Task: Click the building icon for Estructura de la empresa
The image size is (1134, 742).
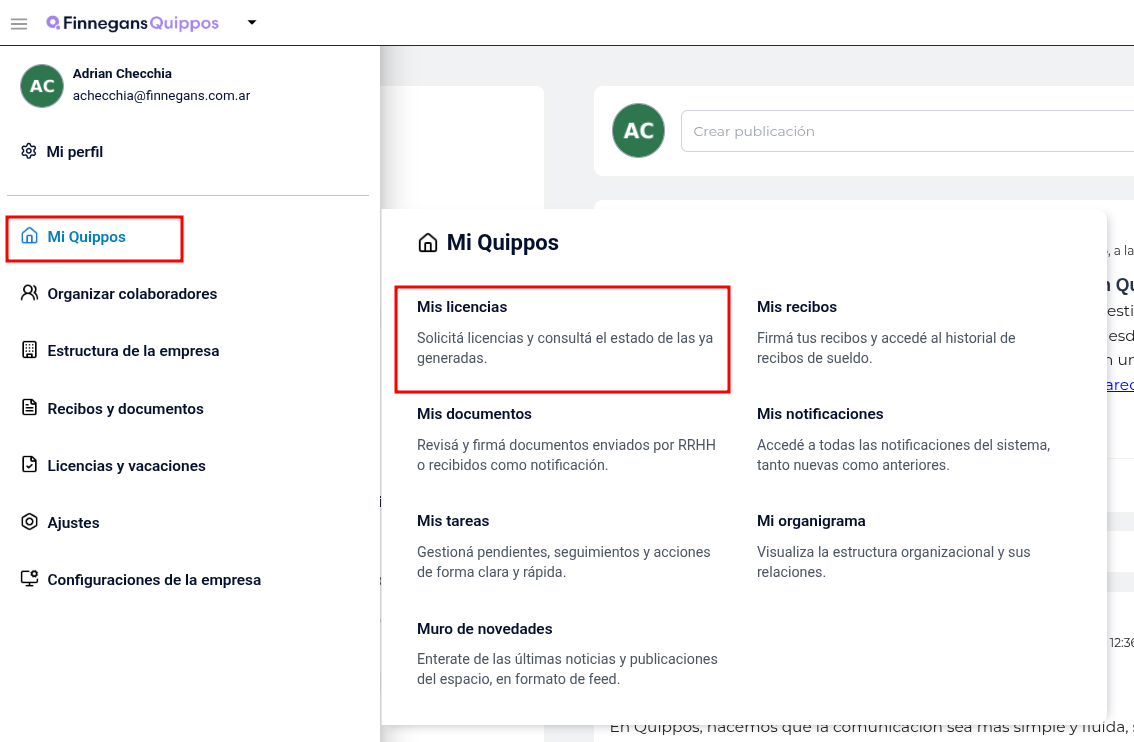Action: (x=29, y=350)
